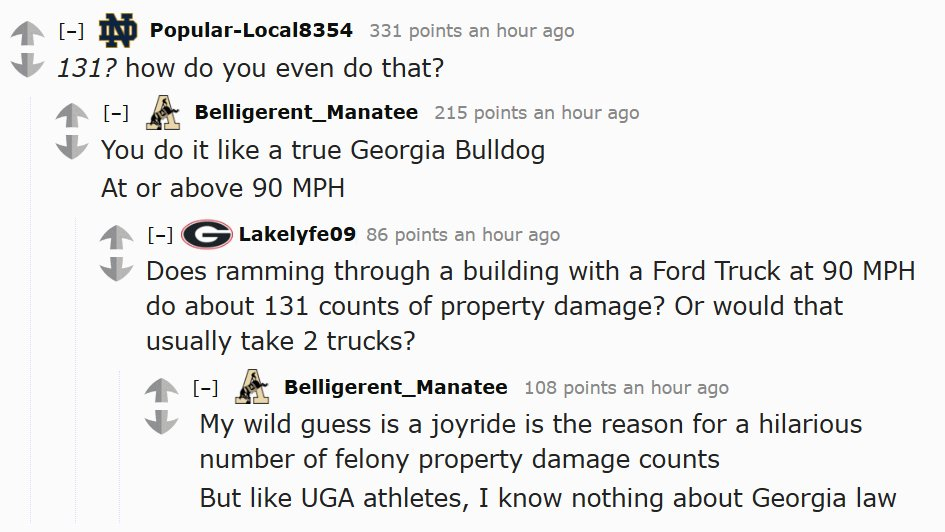Downvote Lakelyfe09's Ford Truck comment

(117, 268)
